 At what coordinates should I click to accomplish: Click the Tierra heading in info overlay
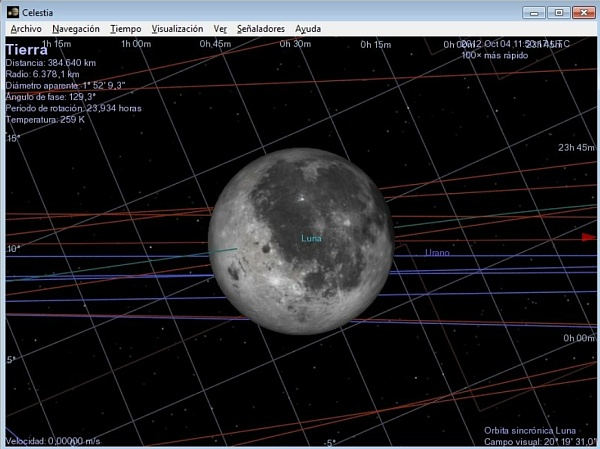coord(26,50)
